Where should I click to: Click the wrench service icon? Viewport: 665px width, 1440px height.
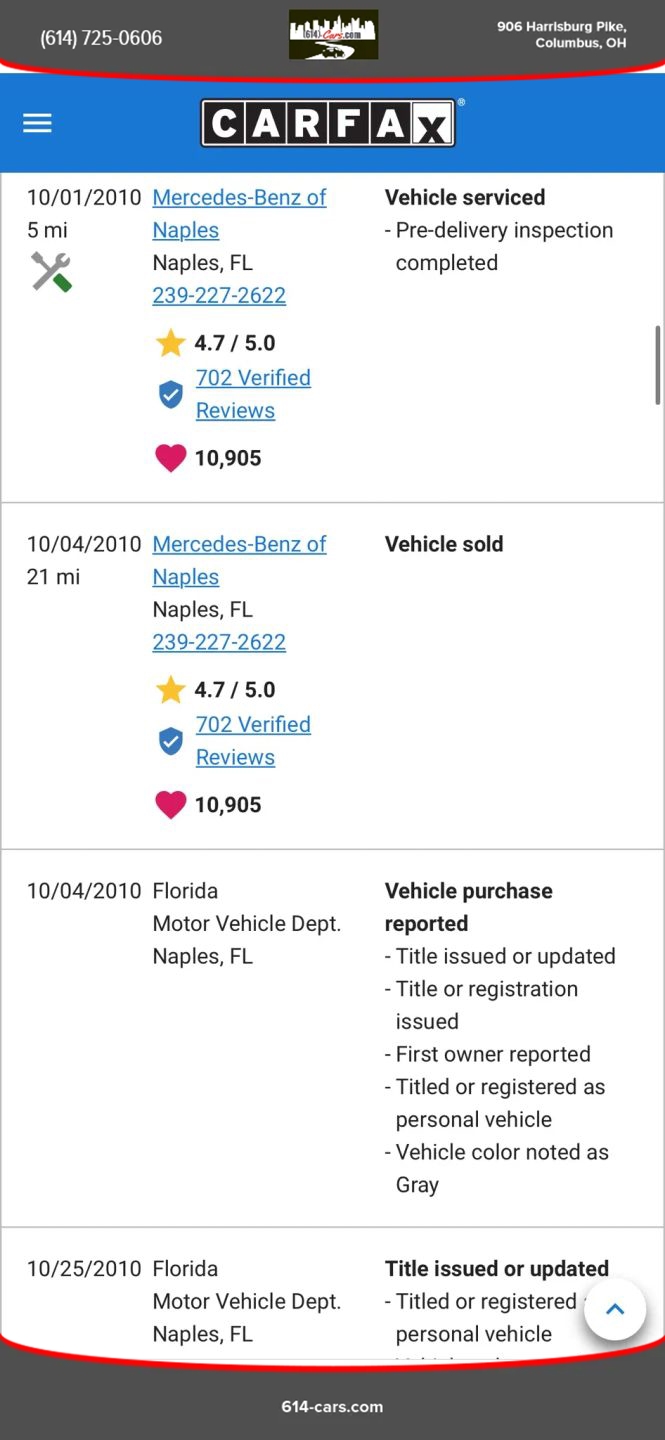point(51,271)
